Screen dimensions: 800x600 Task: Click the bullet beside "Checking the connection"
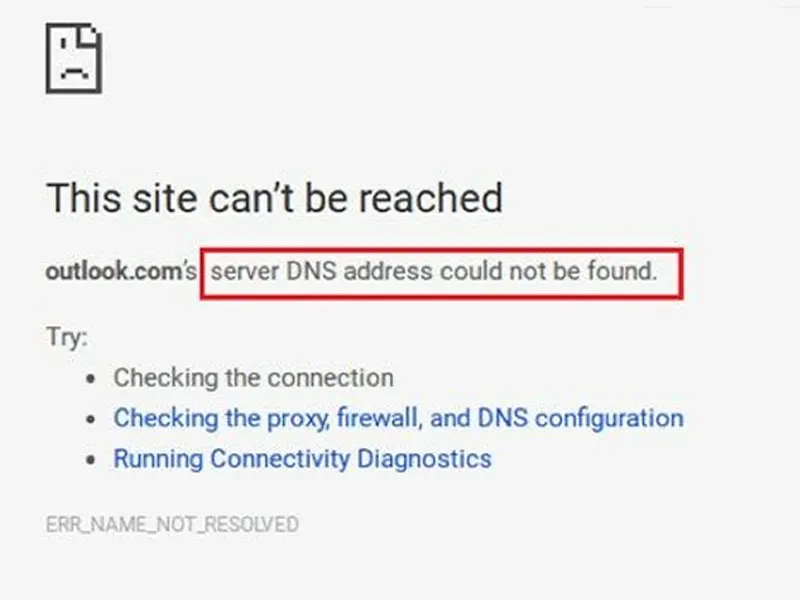coord(91,379)
